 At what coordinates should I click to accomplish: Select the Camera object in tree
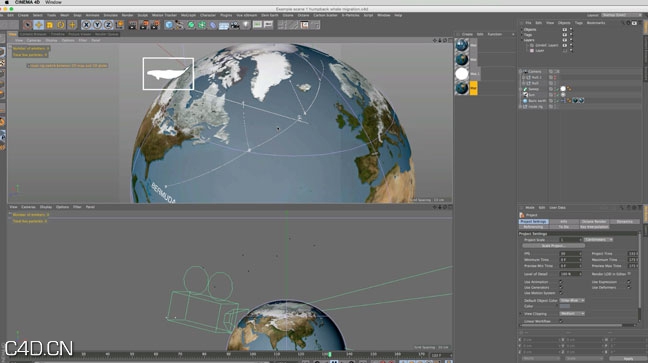coord(535,72)
